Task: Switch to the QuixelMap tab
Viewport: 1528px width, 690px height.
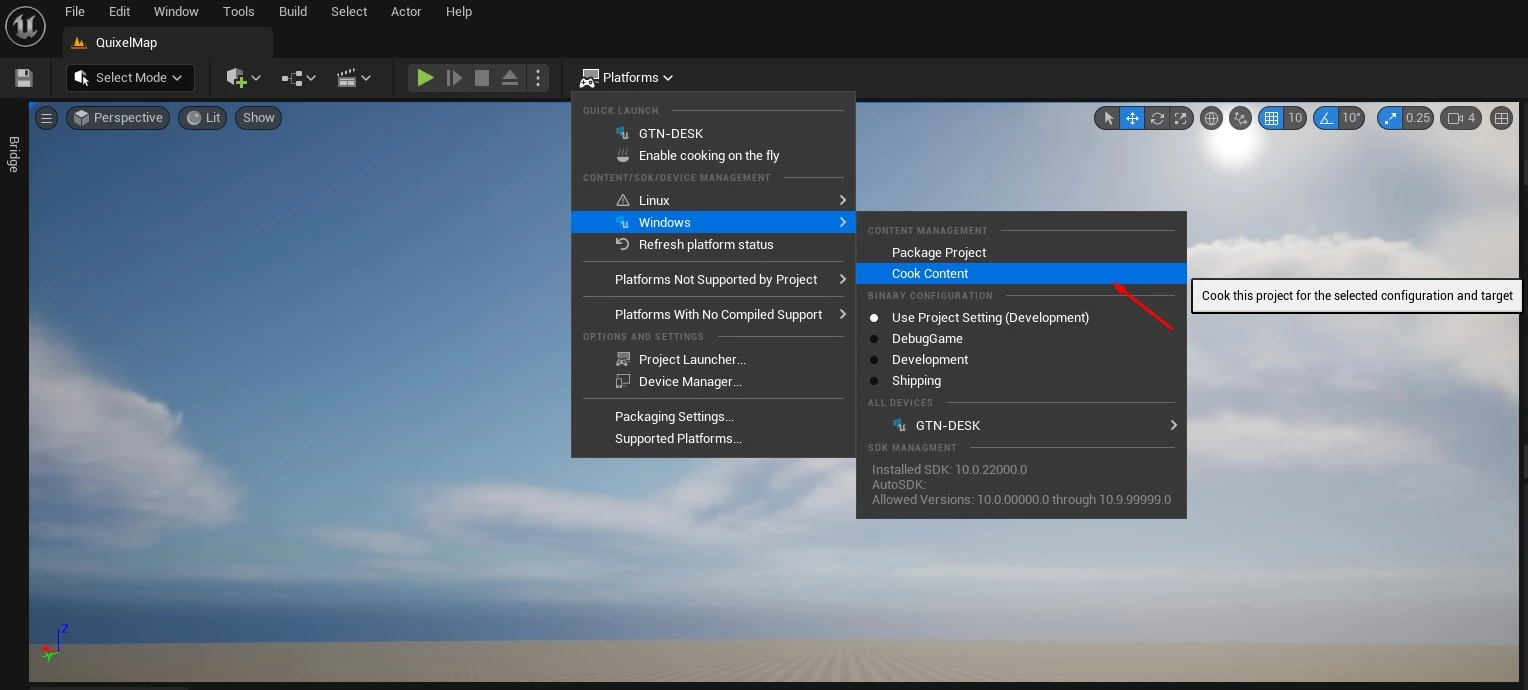Action: point(126,43)
